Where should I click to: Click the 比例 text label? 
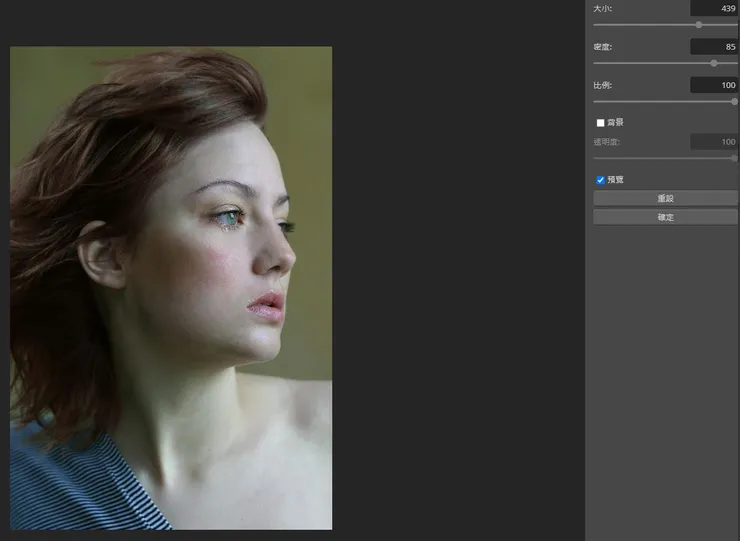(x=603, y=86)
